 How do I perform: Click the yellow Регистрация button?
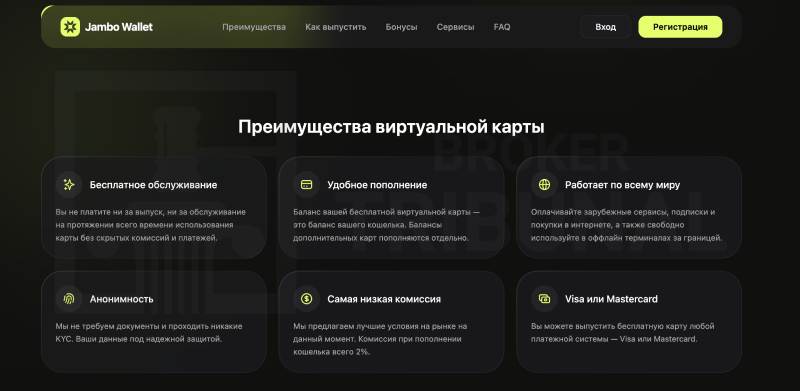(x=680, y=27)
